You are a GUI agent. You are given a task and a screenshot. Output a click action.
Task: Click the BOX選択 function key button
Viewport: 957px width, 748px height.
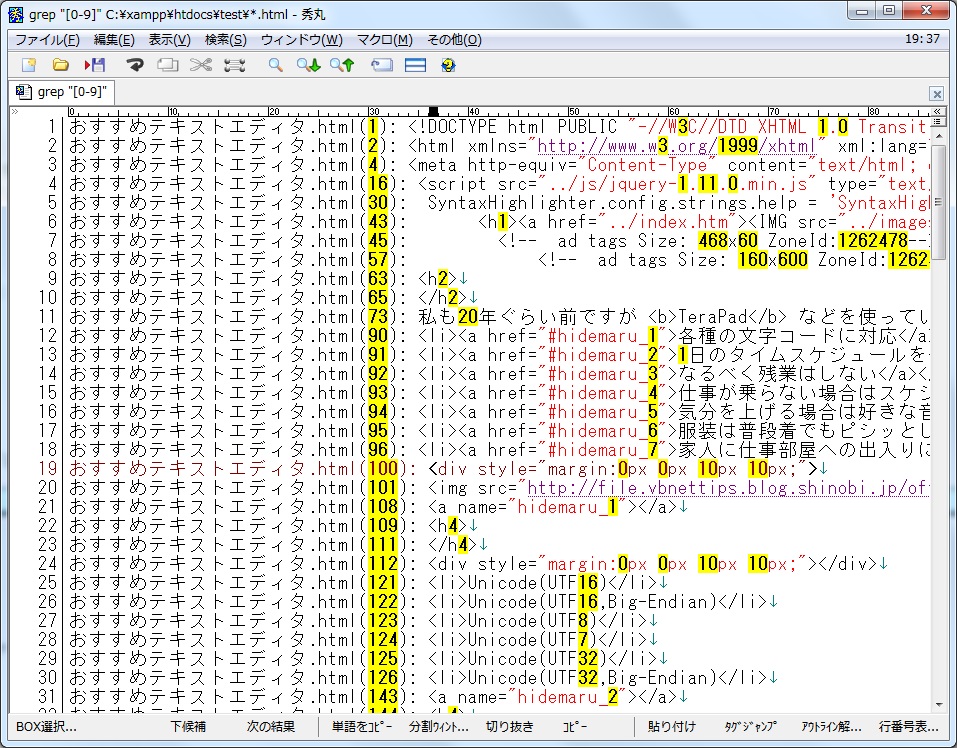coord(46,727)
